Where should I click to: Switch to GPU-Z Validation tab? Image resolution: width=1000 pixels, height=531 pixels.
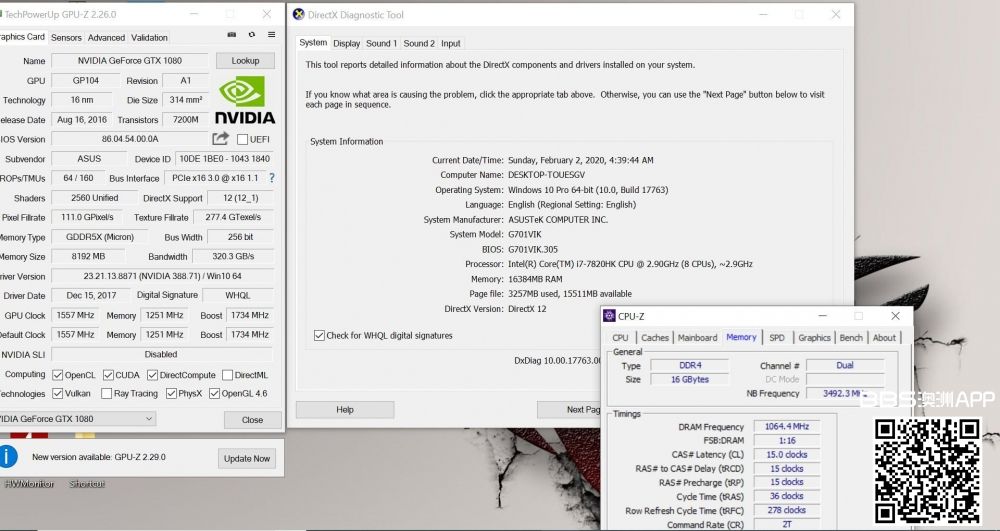[149, 38]
